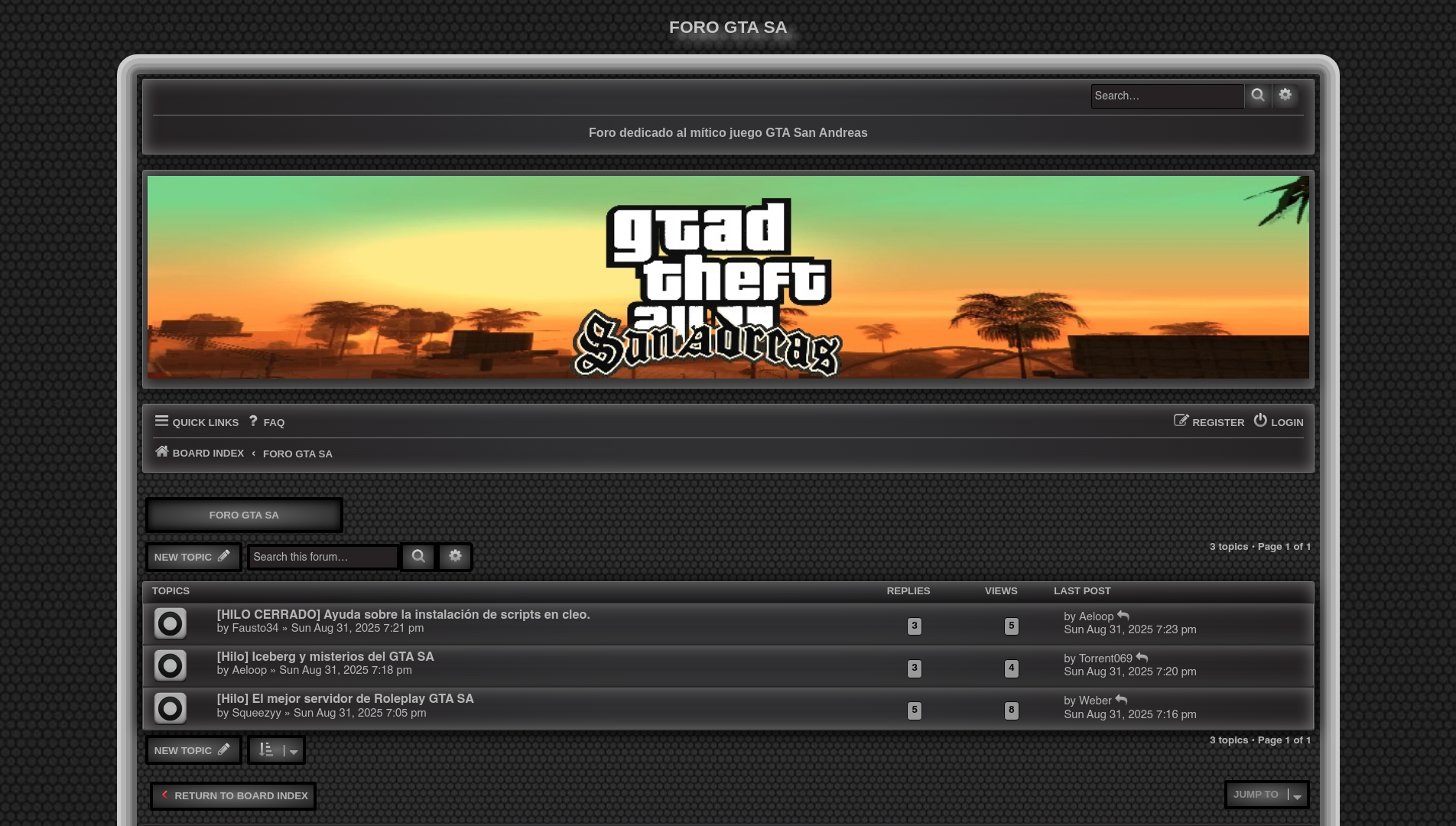Go to last post by Torrent069

(x=1142, y=658)
